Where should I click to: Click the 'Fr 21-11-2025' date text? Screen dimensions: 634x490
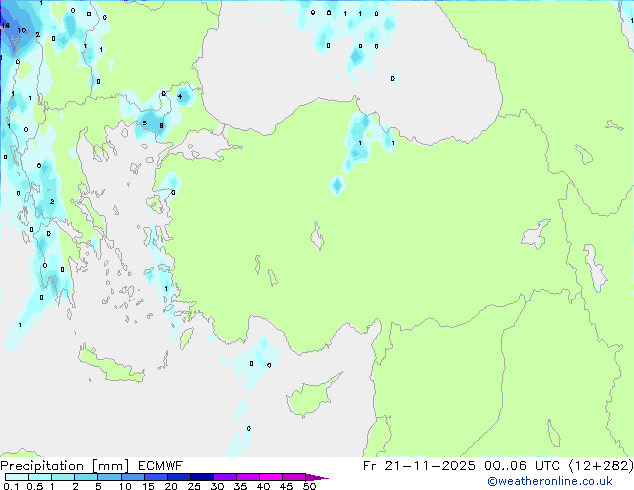(x=419, y=466)
